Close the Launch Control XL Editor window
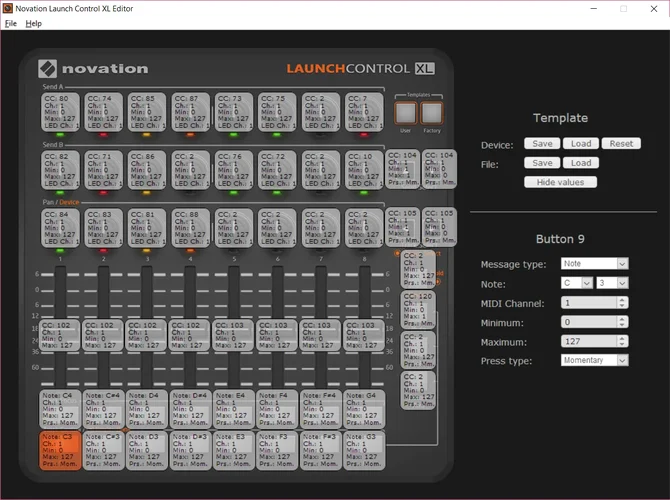The width and height of the screenshot is (670, 500). [654, 9]
